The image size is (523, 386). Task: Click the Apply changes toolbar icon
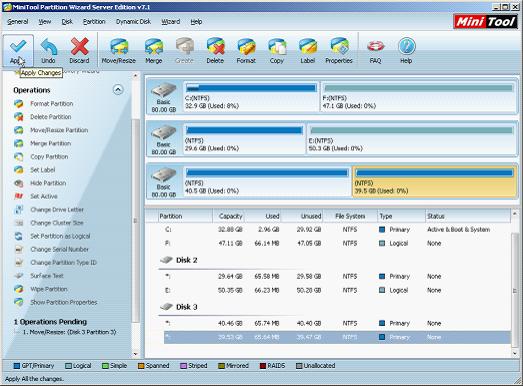pos(18,51)
